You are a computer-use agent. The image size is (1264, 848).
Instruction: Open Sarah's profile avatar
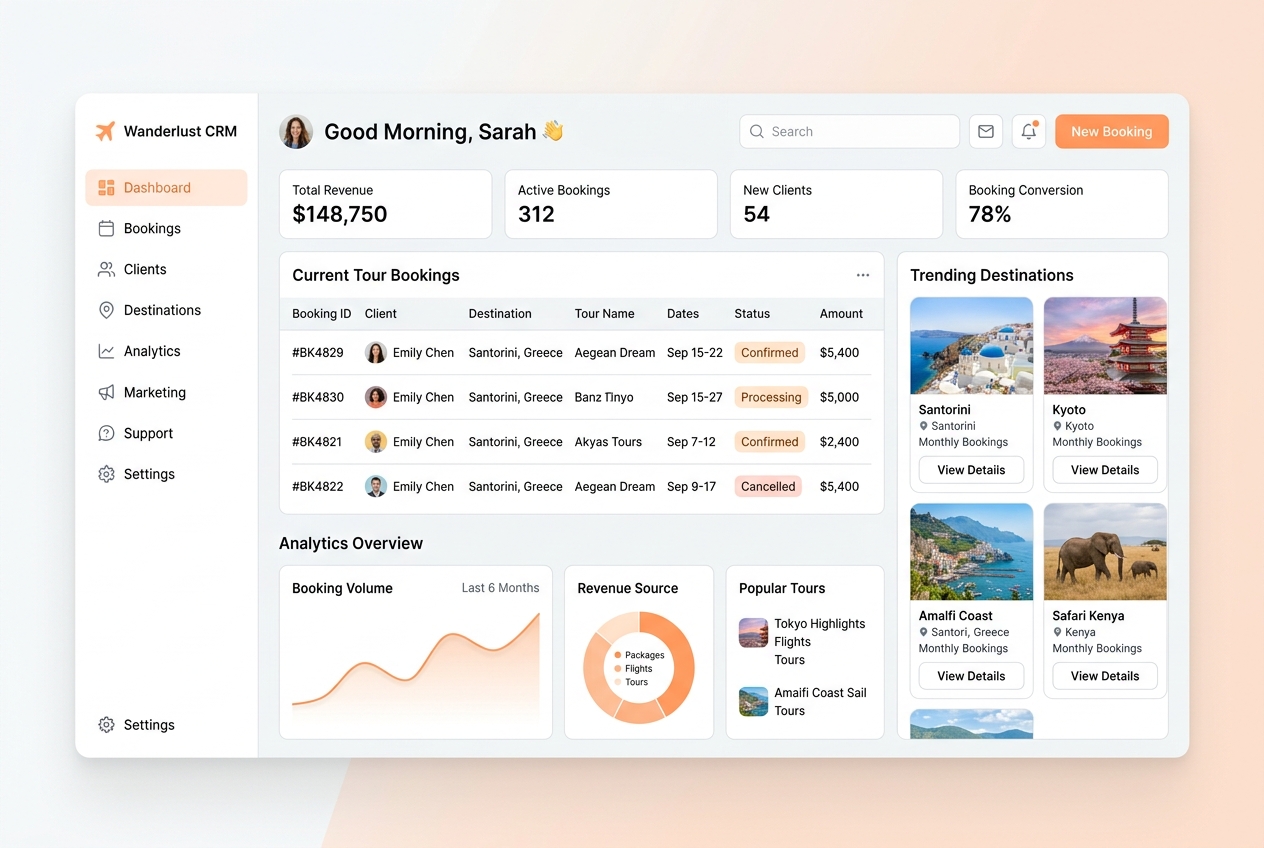tap(296, 132)
